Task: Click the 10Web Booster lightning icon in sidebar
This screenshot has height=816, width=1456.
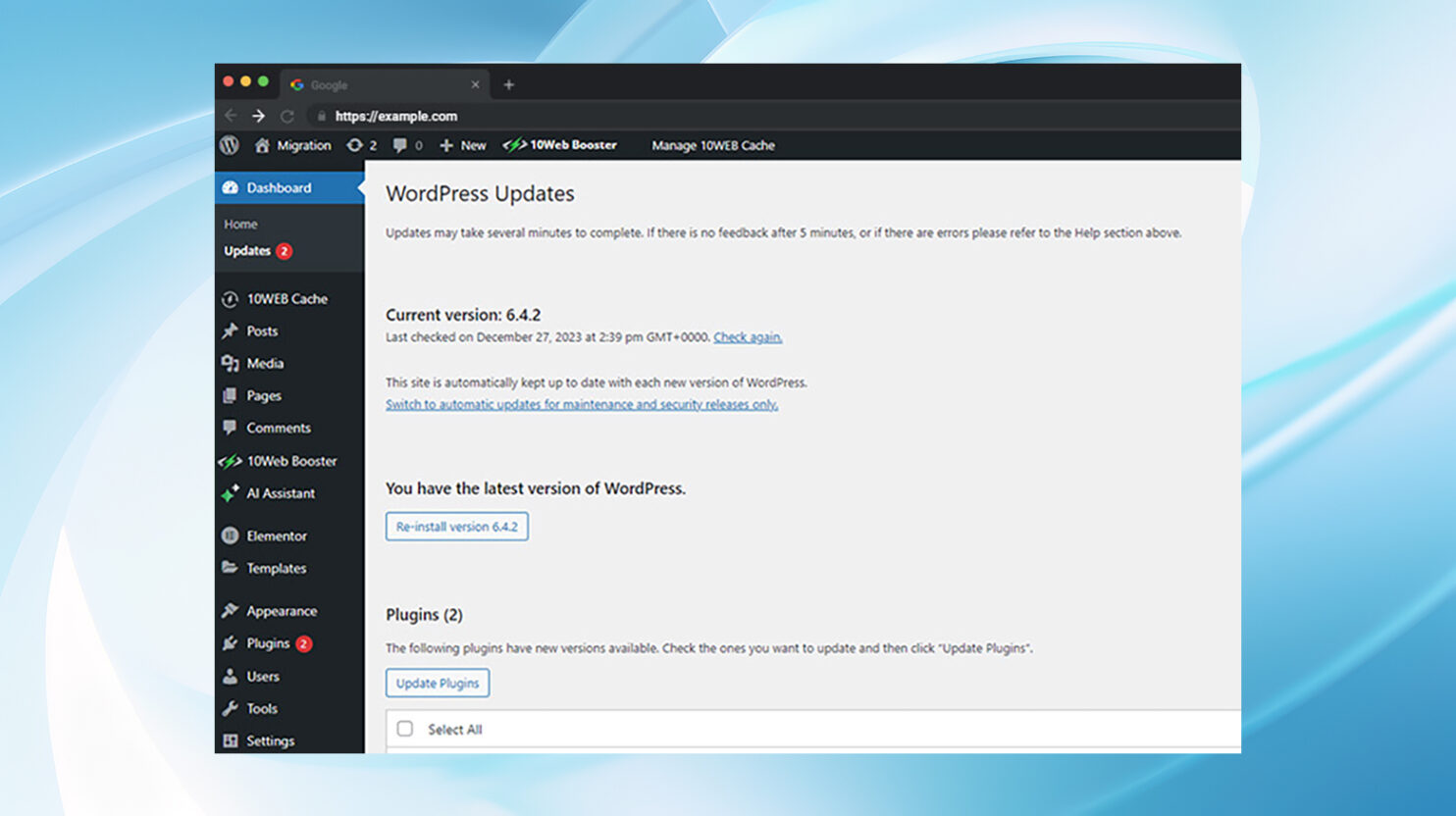Action: click(230, 461)
